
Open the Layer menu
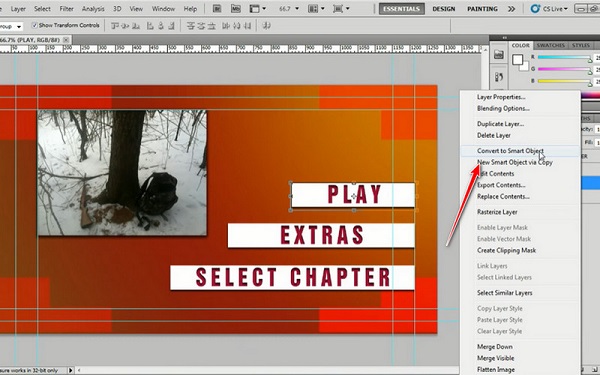[18, 8]
